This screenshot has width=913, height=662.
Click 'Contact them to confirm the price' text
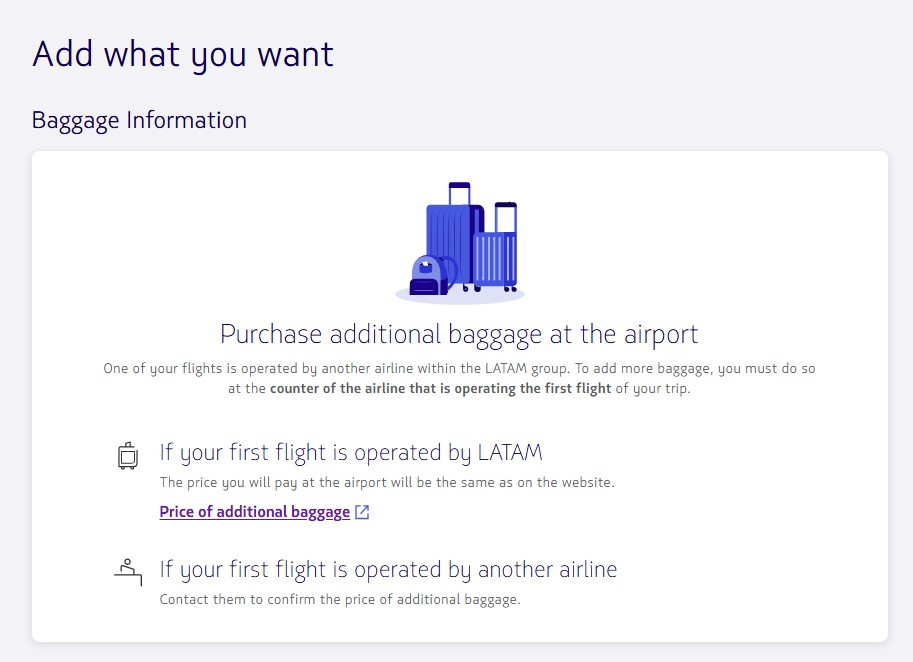(x=340, y=600)
